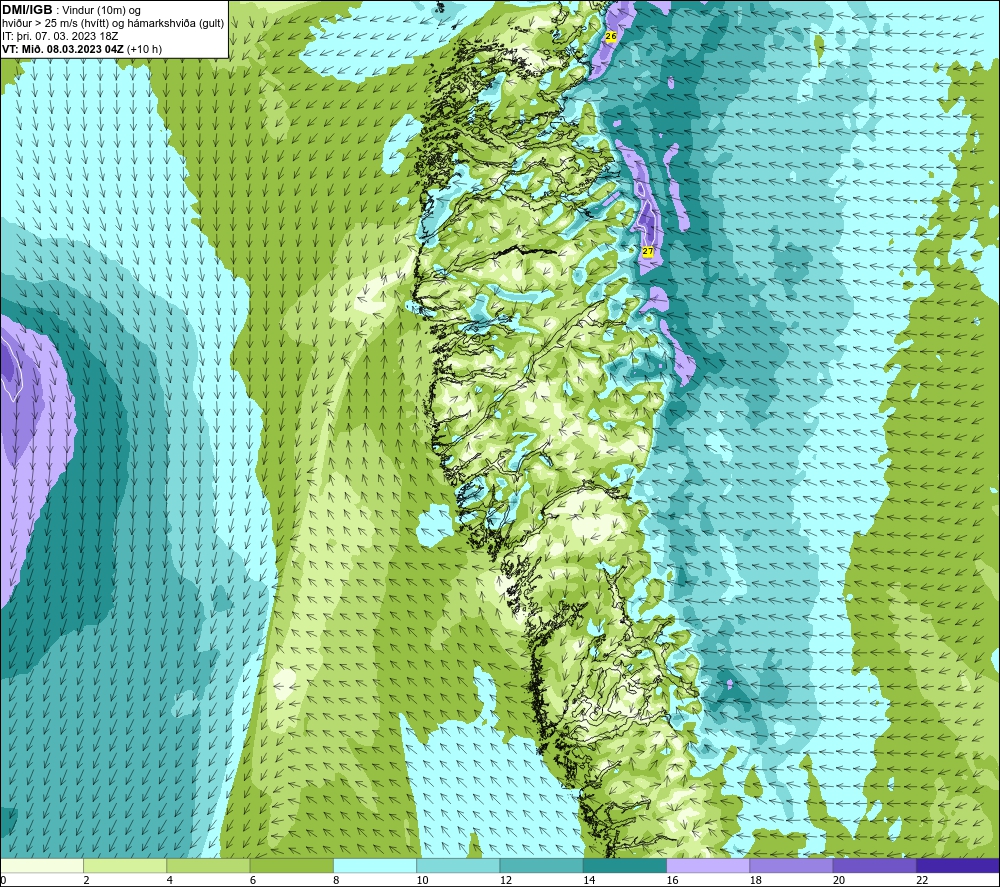
Task: Click the legend scale number 16
Action: click(672, 880)
